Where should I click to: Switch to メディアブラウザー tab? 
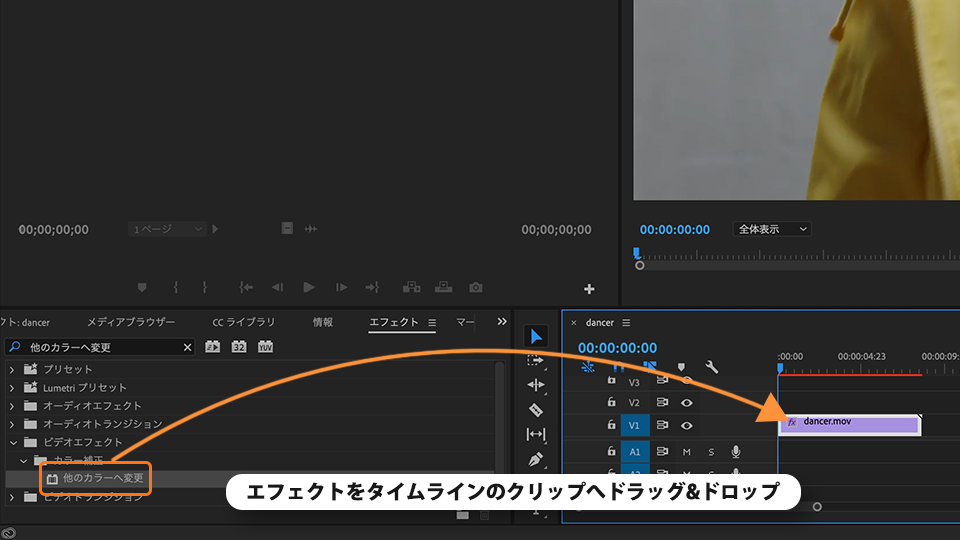[130, 322]
